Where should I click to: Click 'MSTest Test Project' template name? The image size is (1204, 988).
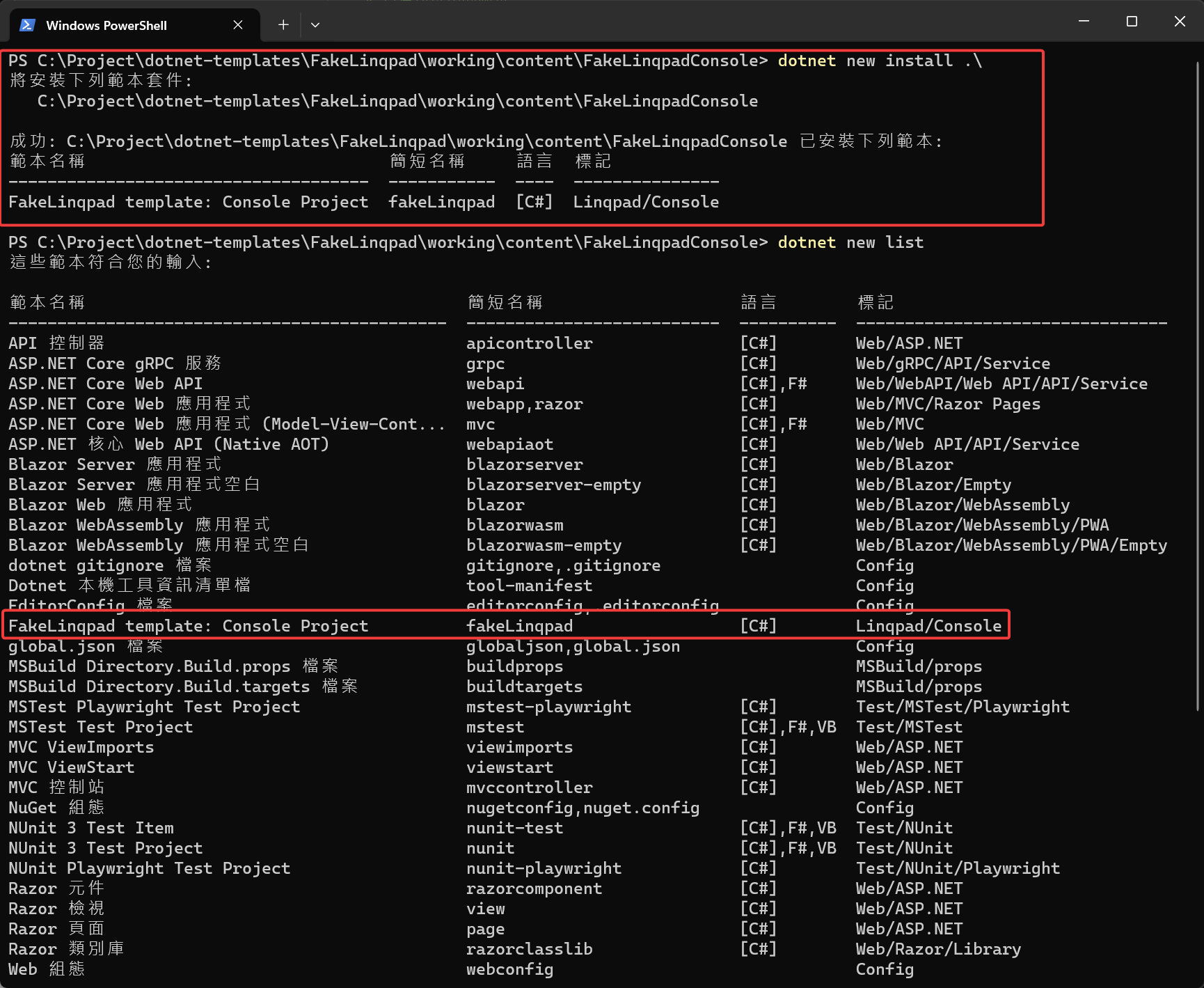tap(100, 727)
